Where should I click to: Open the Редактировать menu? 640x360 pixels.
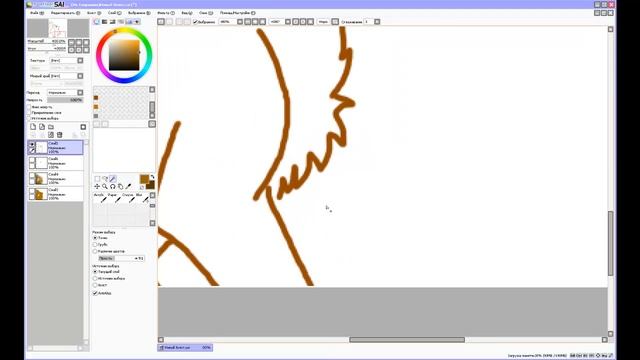tap(65, 13)
